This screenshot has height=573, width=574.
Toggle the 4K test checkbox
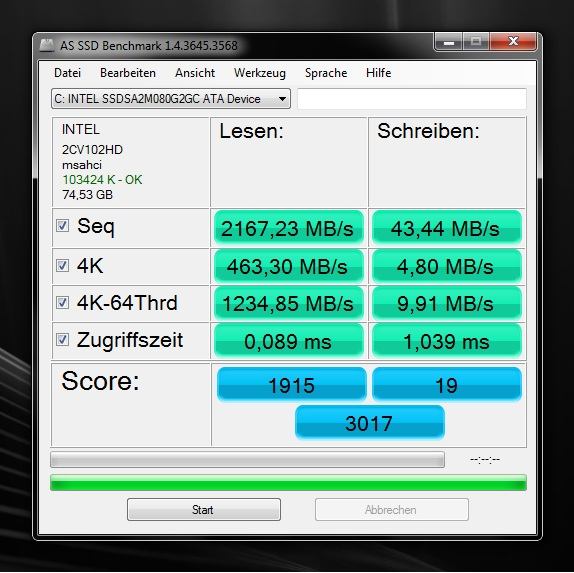tap(62, 265)
